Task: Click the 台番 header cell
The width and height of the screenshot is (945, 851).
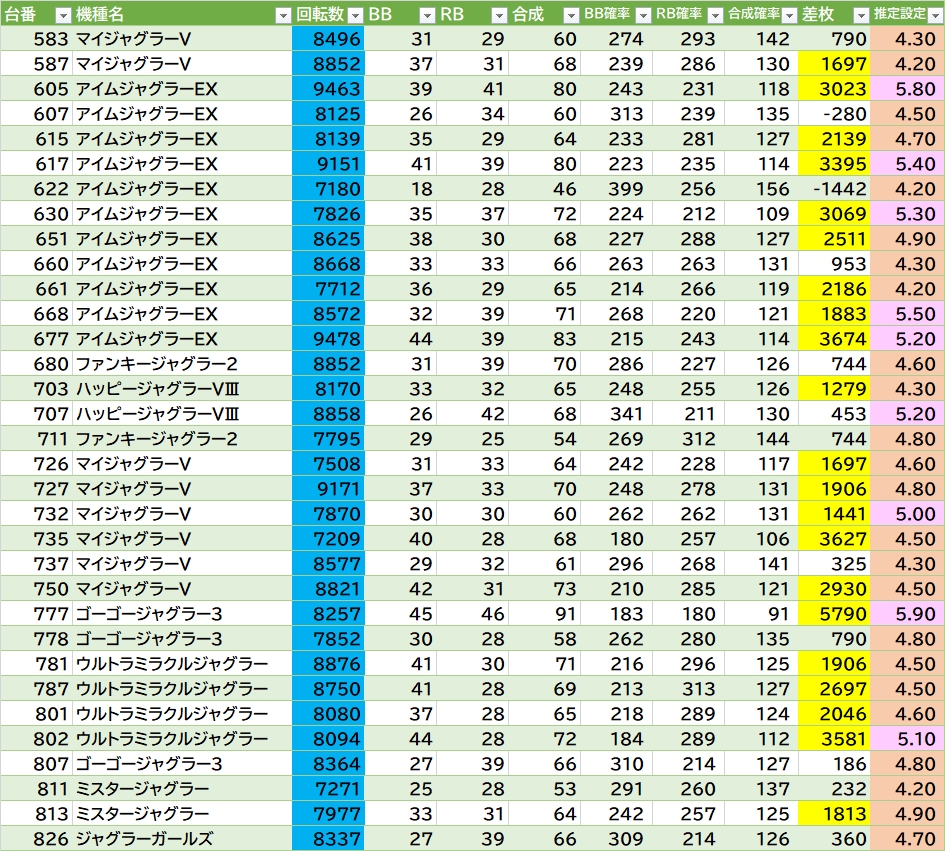Action: [x=37, y=14]
